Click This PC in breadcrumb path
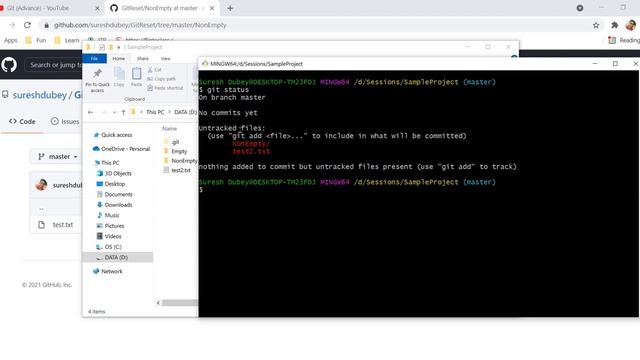 [x=155, y=112]
